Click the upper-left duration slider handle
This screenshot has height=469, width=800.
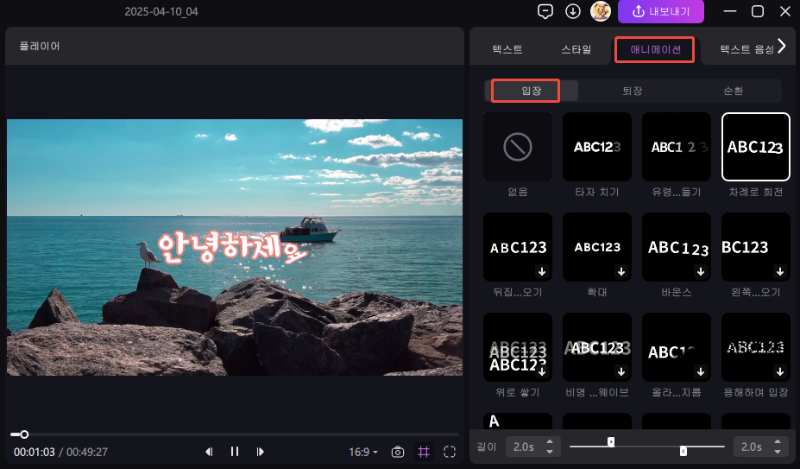[x=611, y=442]
